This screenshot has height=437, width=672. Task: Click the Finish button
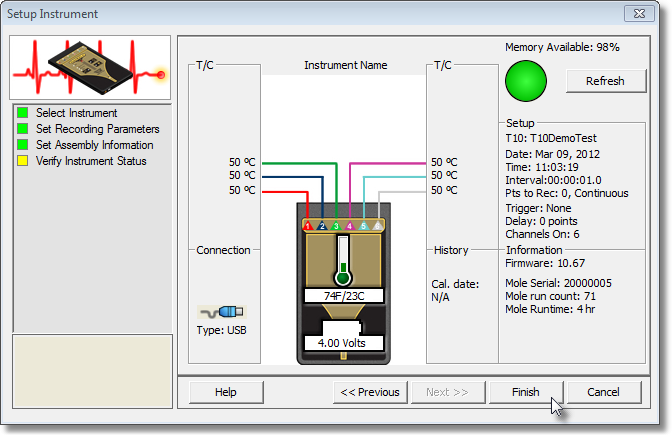[x=525, y=392]
